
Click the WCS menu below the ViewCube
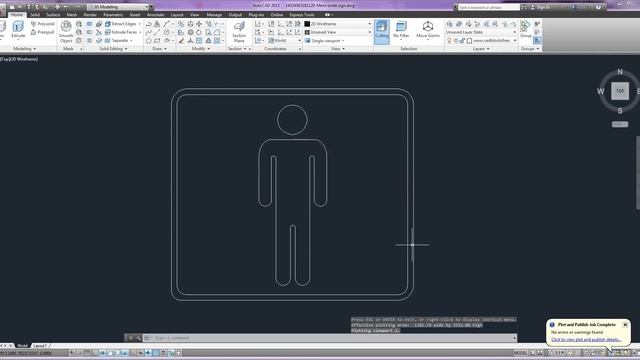tap(620, 124)
